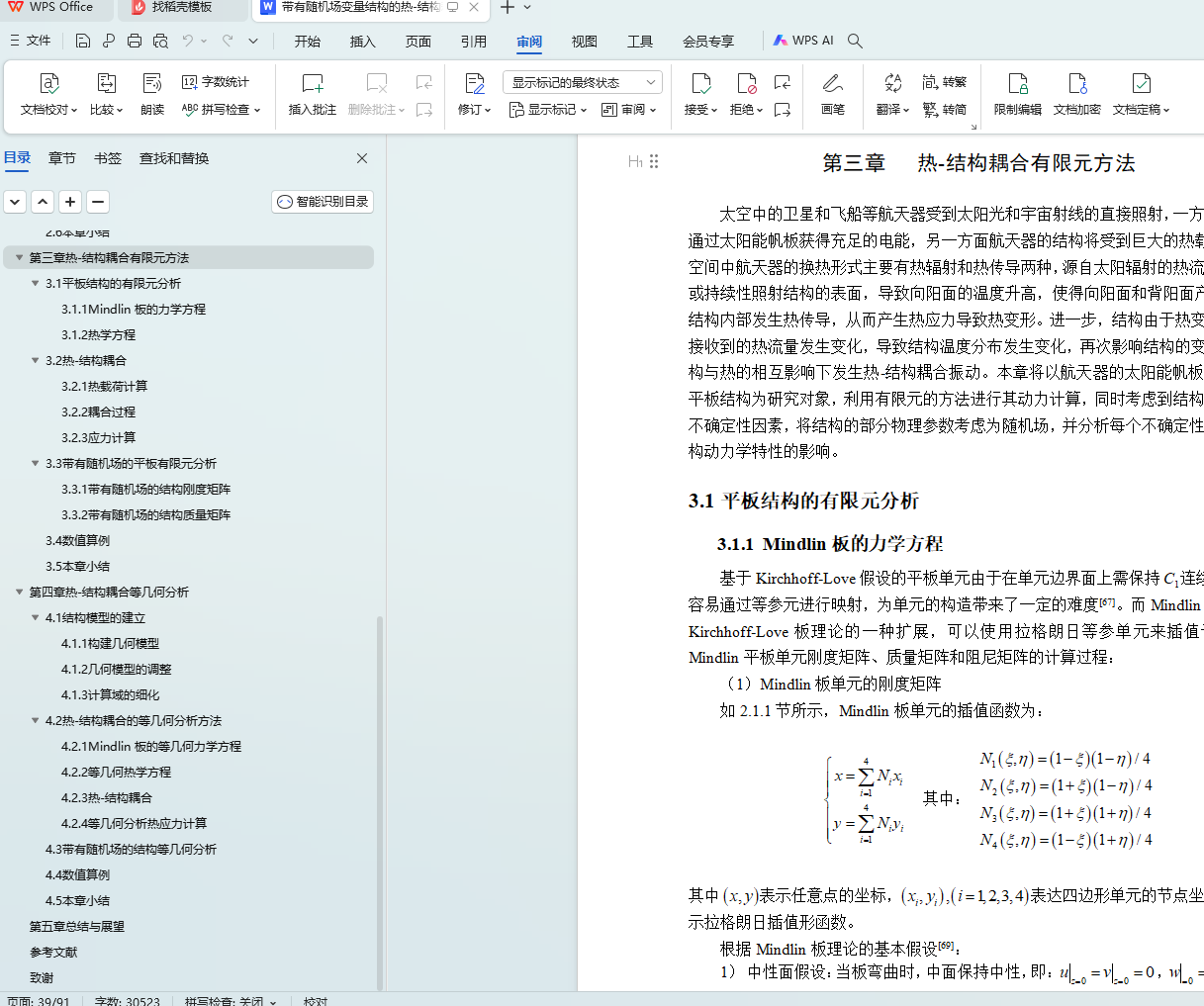Click 文档定稿 finalize document icon
Screen dimensions: 1204x1006
point(1141,83)
